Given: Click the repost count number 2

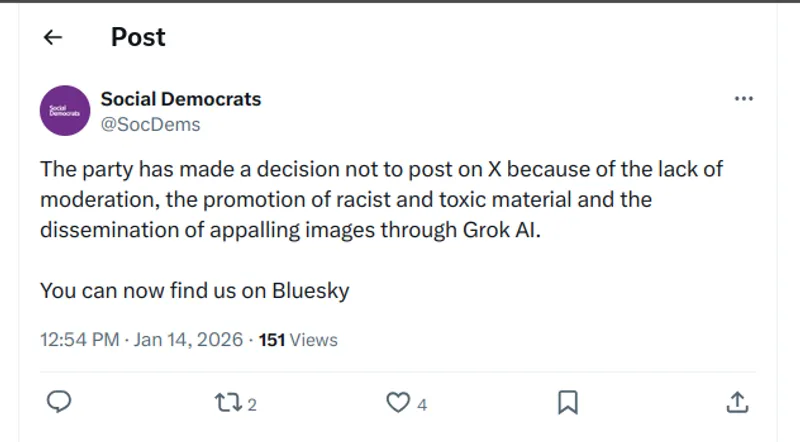Looking at the screenshot, I should pyautogui.click(x=253, y=405).
